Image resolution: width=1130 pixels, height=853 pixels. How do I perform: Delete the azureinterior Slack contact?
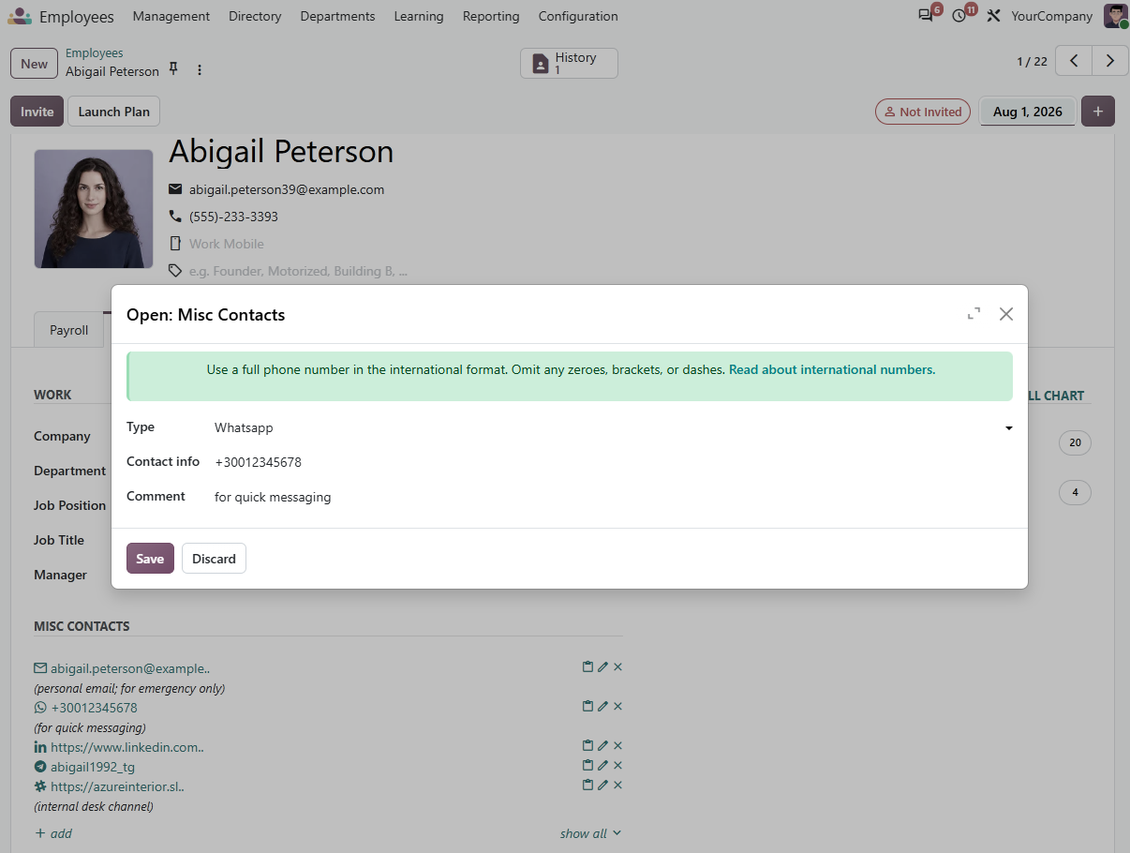pos(618,785)
